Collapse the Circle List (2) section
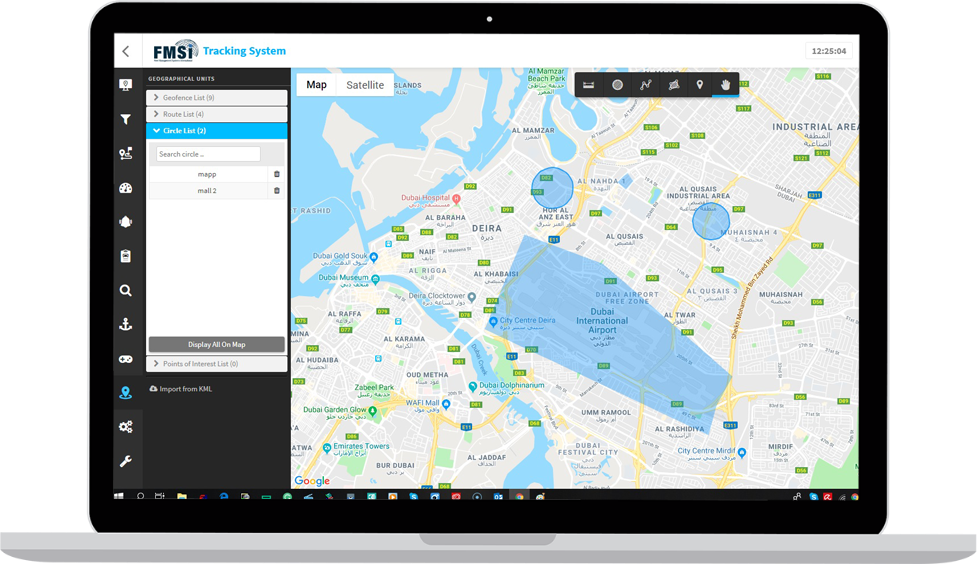The width and height of the screenshot is (977, 564). point(217,131)
